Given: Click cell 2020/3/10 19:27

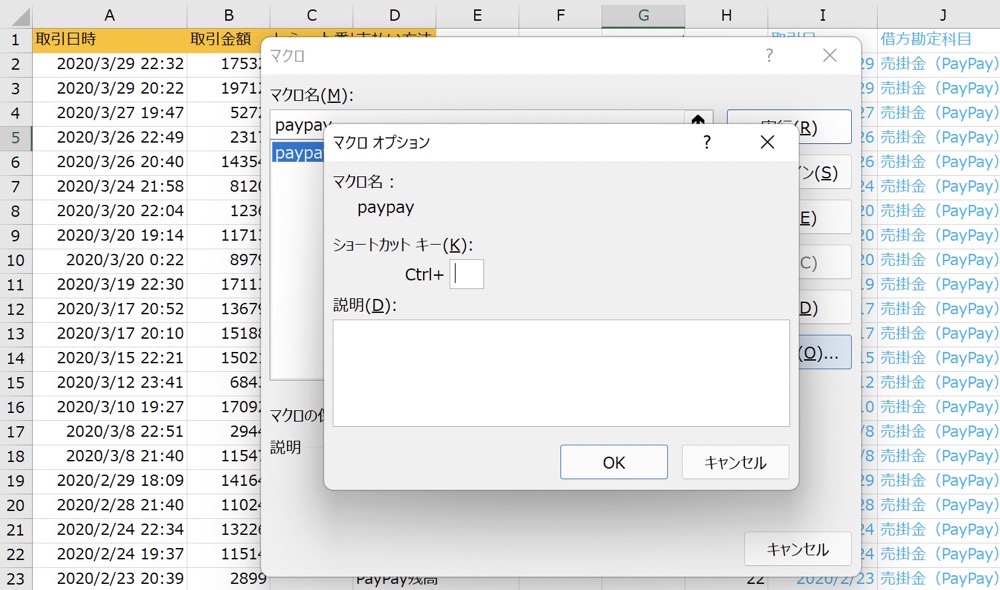Looking at the screenshot, I should click(110, 407).
